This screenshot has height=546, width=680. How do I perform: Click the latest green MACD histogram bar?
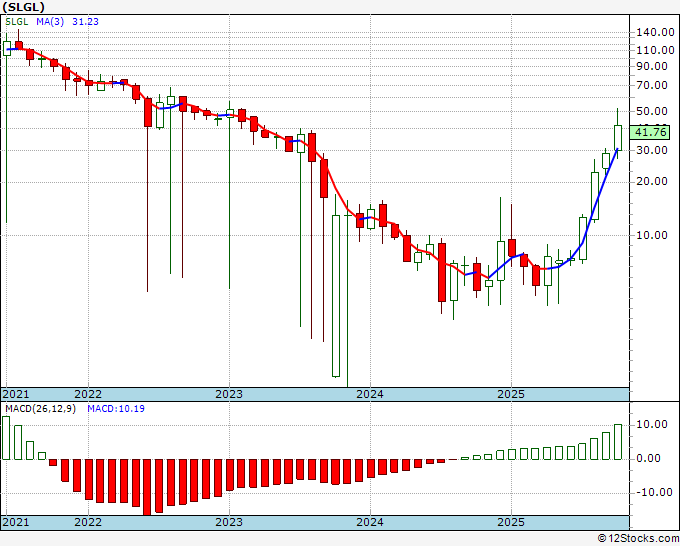(x=618, y=442)
